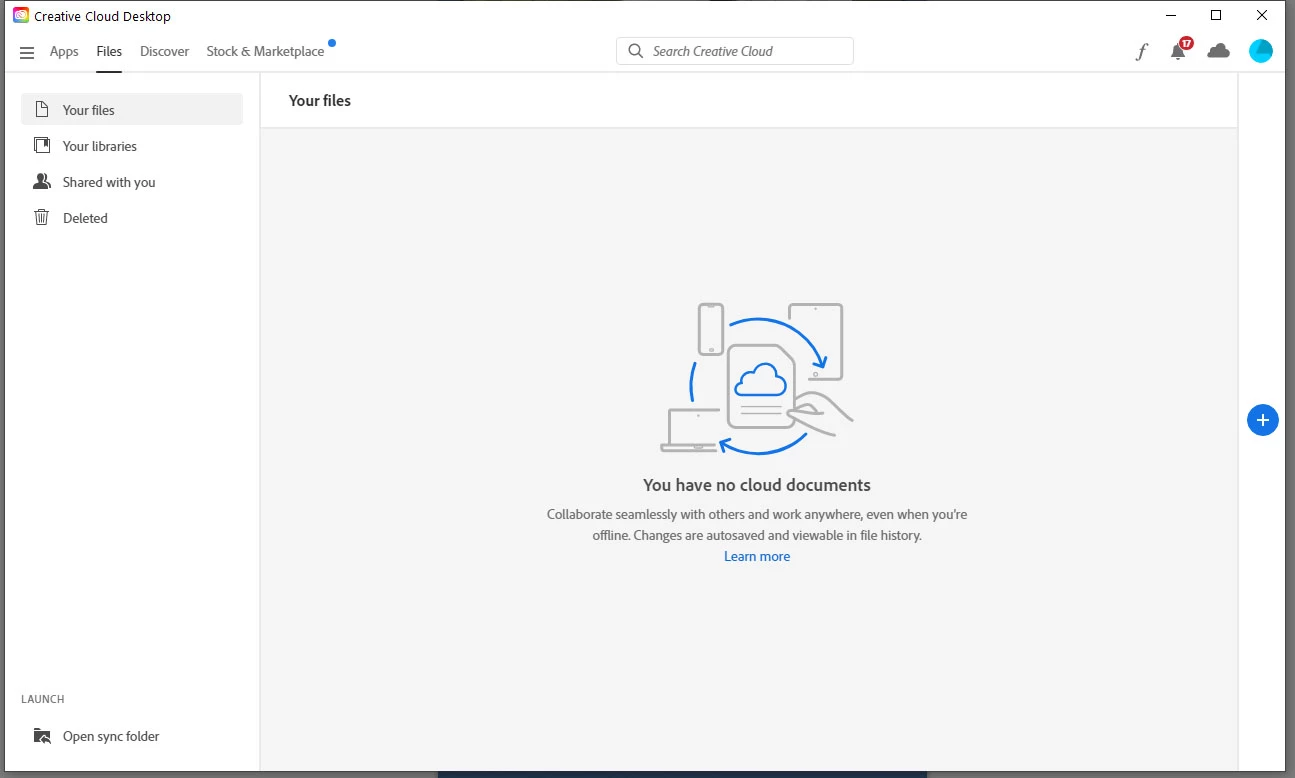1295x778 pixels.
Task: Click the LAUNCH section label
Action: pyautogui.click(x=43, y=699)
